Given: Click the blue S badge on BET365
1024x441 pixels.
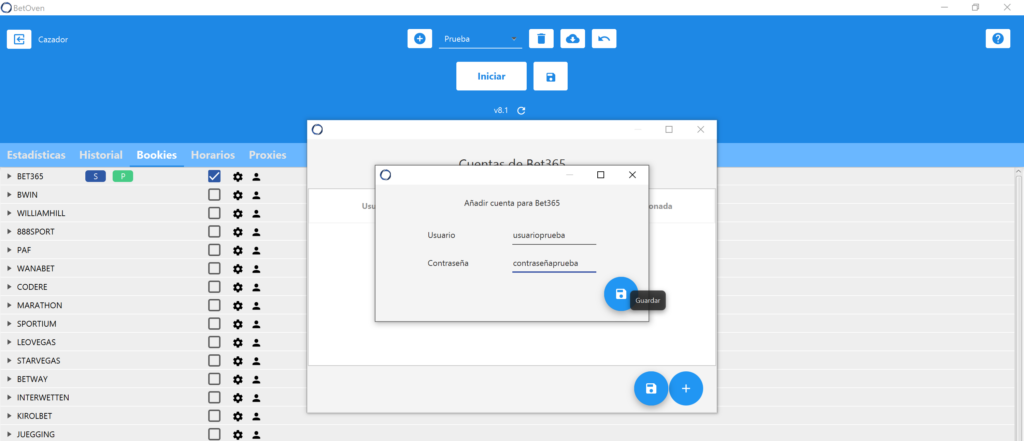Looking at the screenshot, I should (95, 176).
